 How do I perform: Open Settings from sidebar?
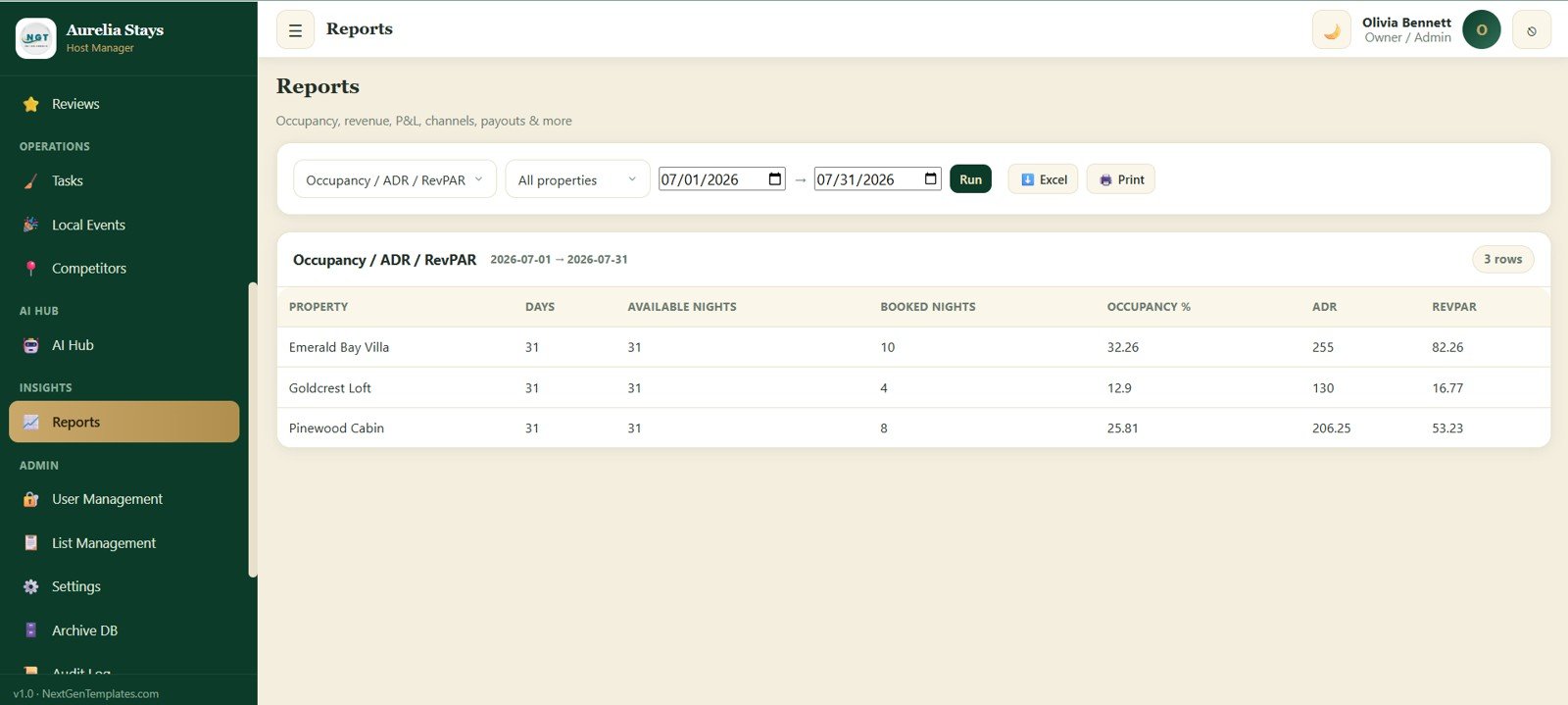click(x=123, y=586)
